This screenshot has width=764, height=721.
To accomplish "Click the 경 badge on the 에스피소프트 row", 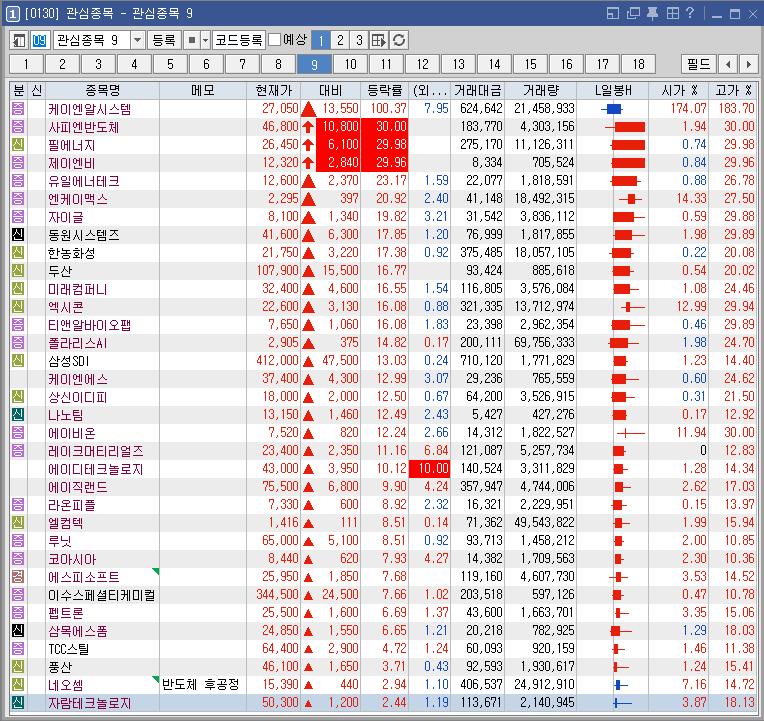I will [18, 577].
